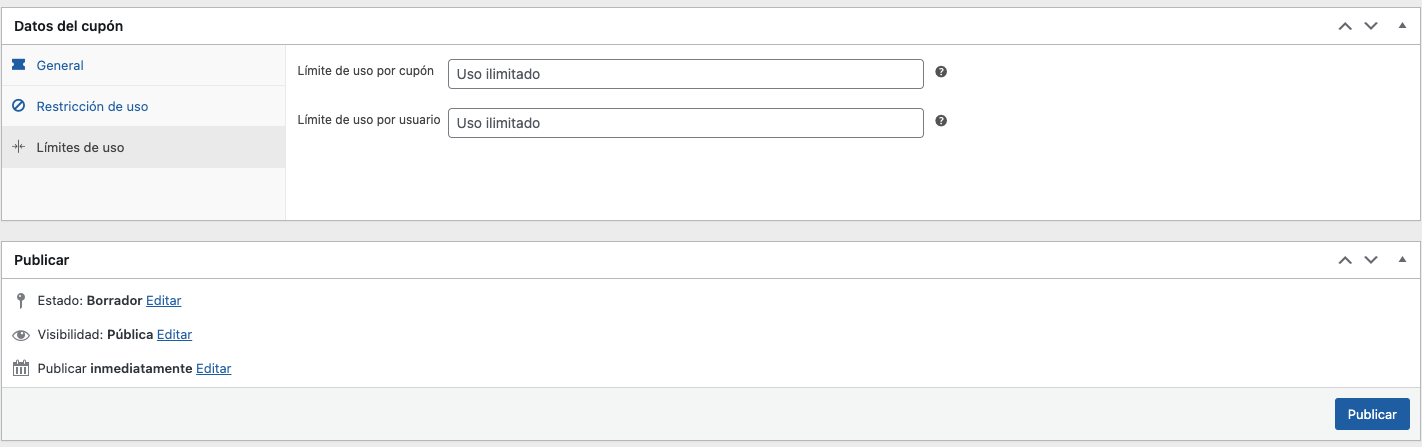Image resolution: width=1422 pixels, height=447 pixels.
Task: Collapse the Datos del cupón panel
Action: click(1401, 26)
